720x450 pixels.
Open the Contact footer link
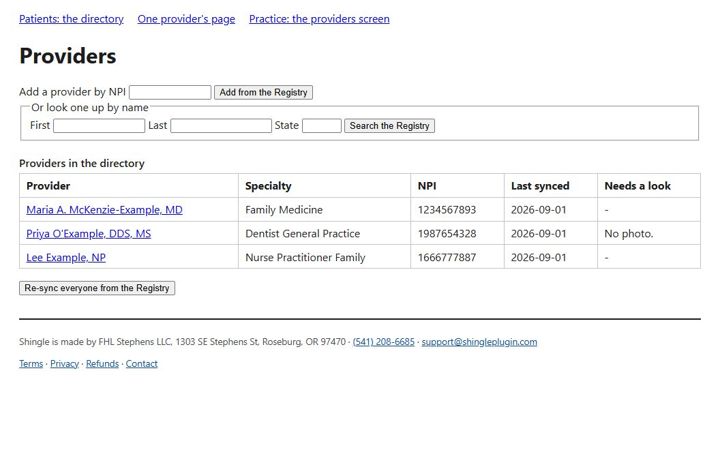pyautogui.click(x=141, y=364)
